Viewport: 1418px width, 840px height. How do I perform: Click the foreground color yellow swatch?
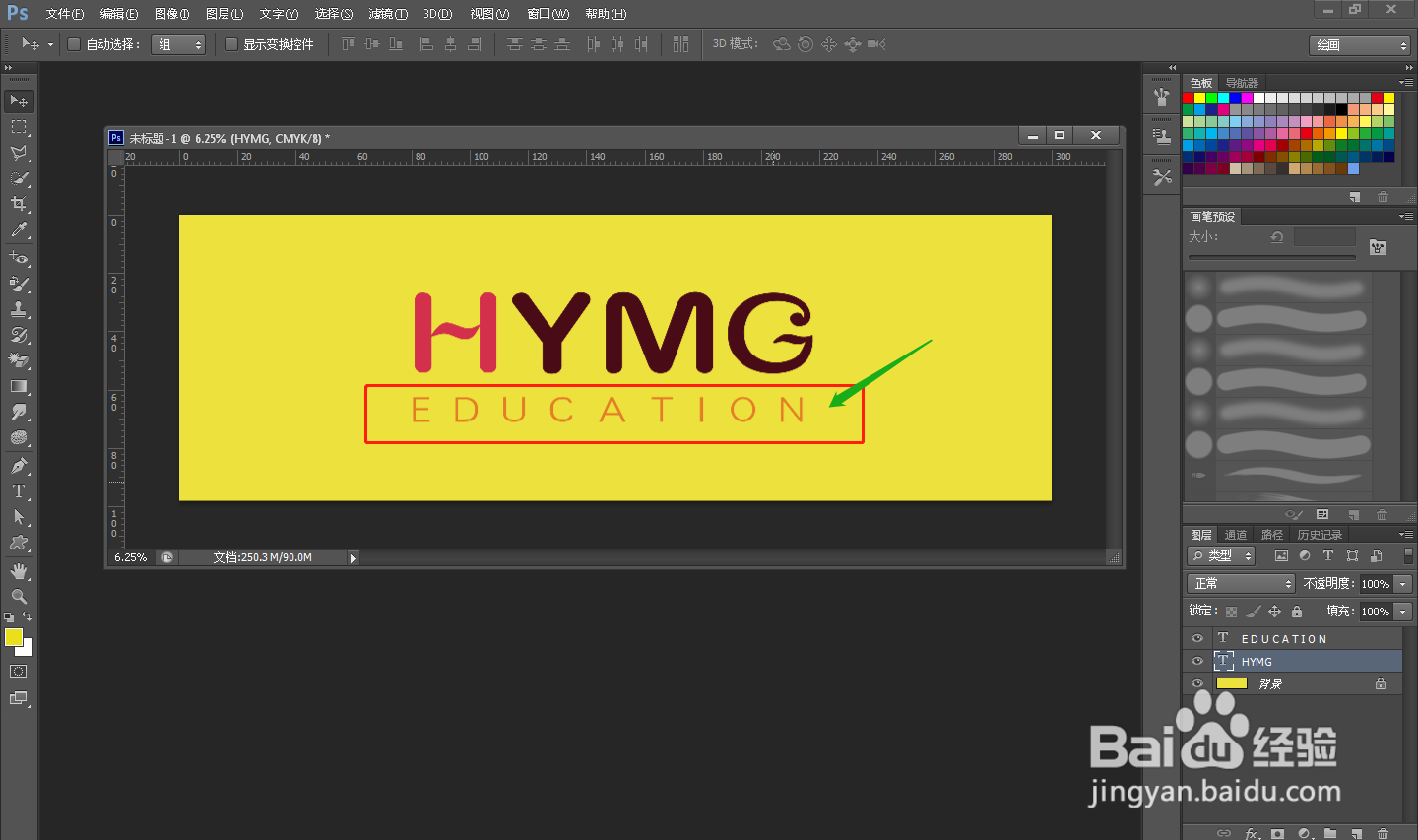click(x=13, y=637)
